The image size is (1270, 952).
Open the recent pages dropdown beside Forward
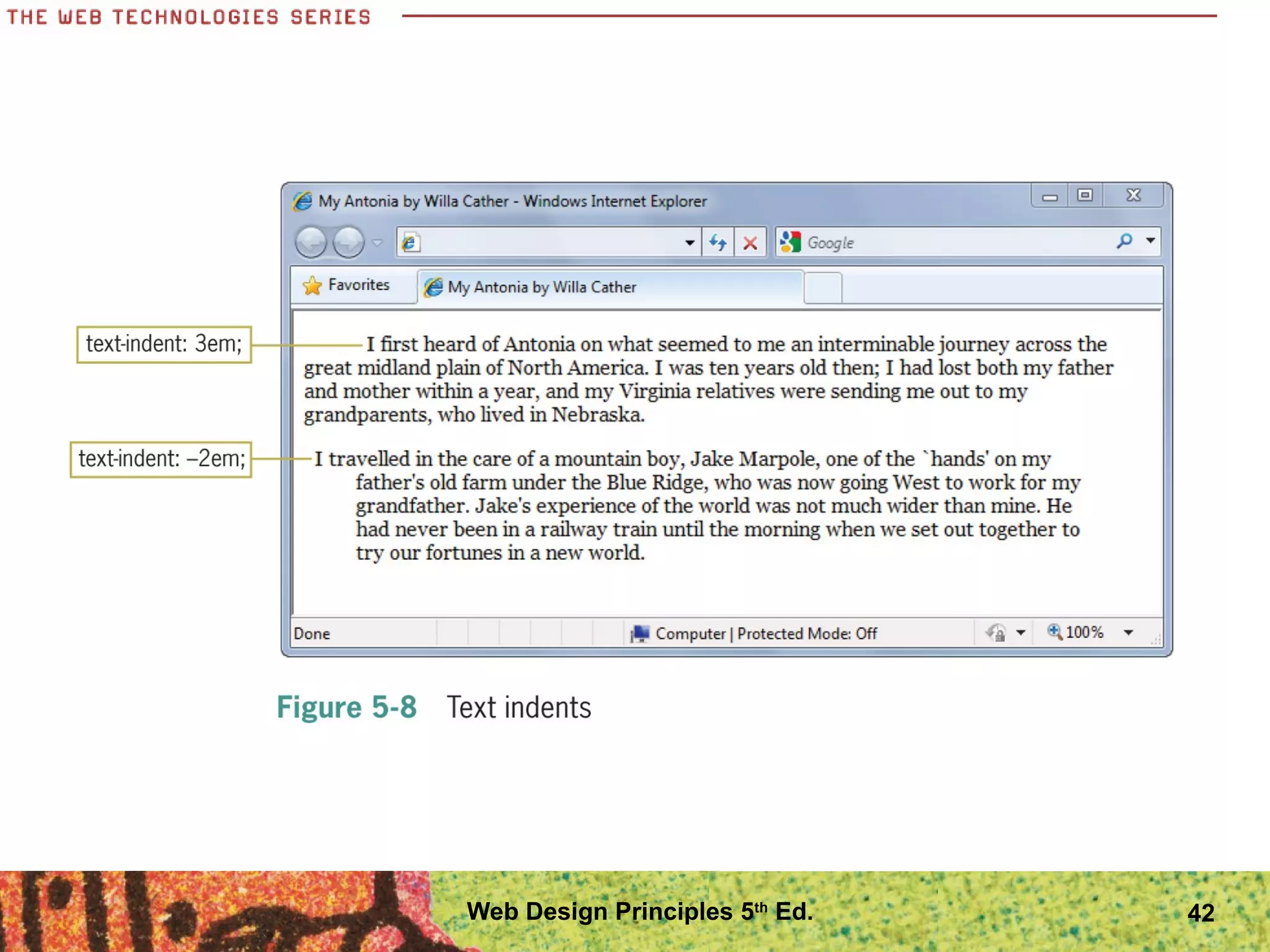point(377,242)
